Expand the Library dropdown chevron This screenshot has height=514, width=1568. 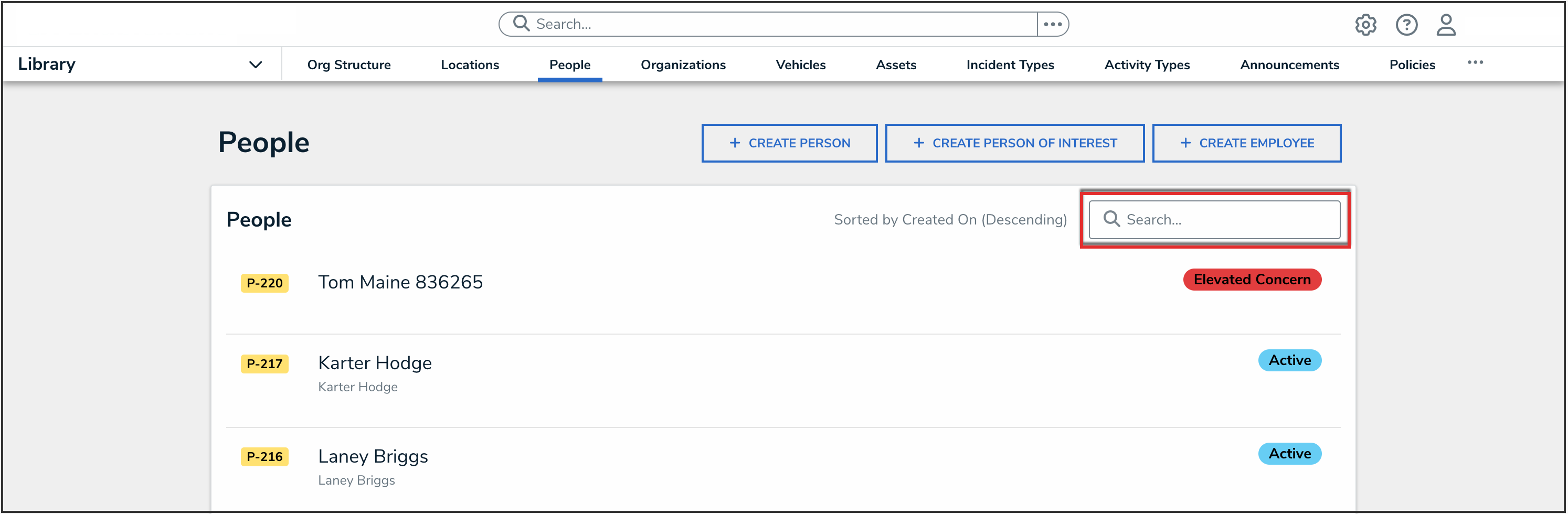[x=256, y=65]
